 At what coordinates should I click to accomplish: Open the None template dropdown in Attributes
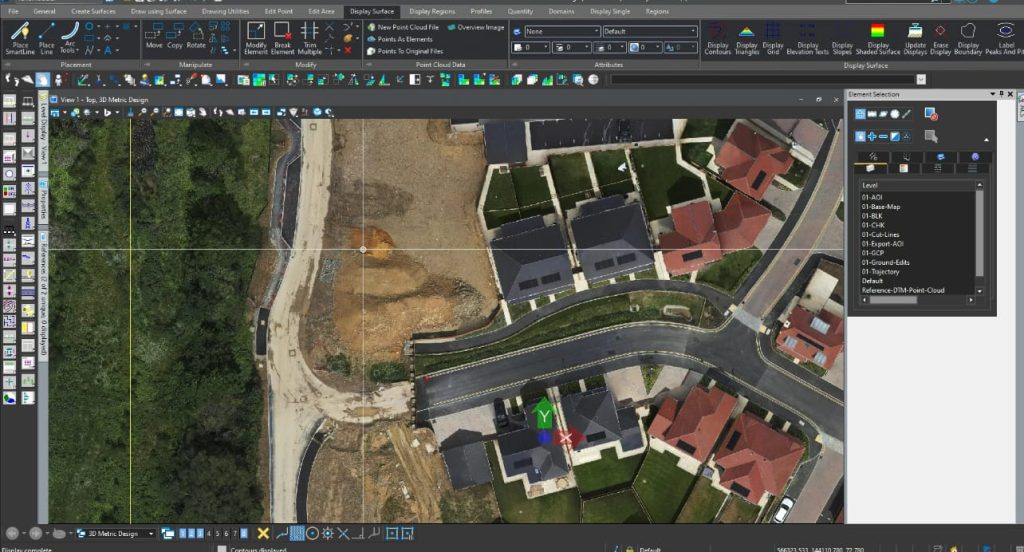[562, 31]
